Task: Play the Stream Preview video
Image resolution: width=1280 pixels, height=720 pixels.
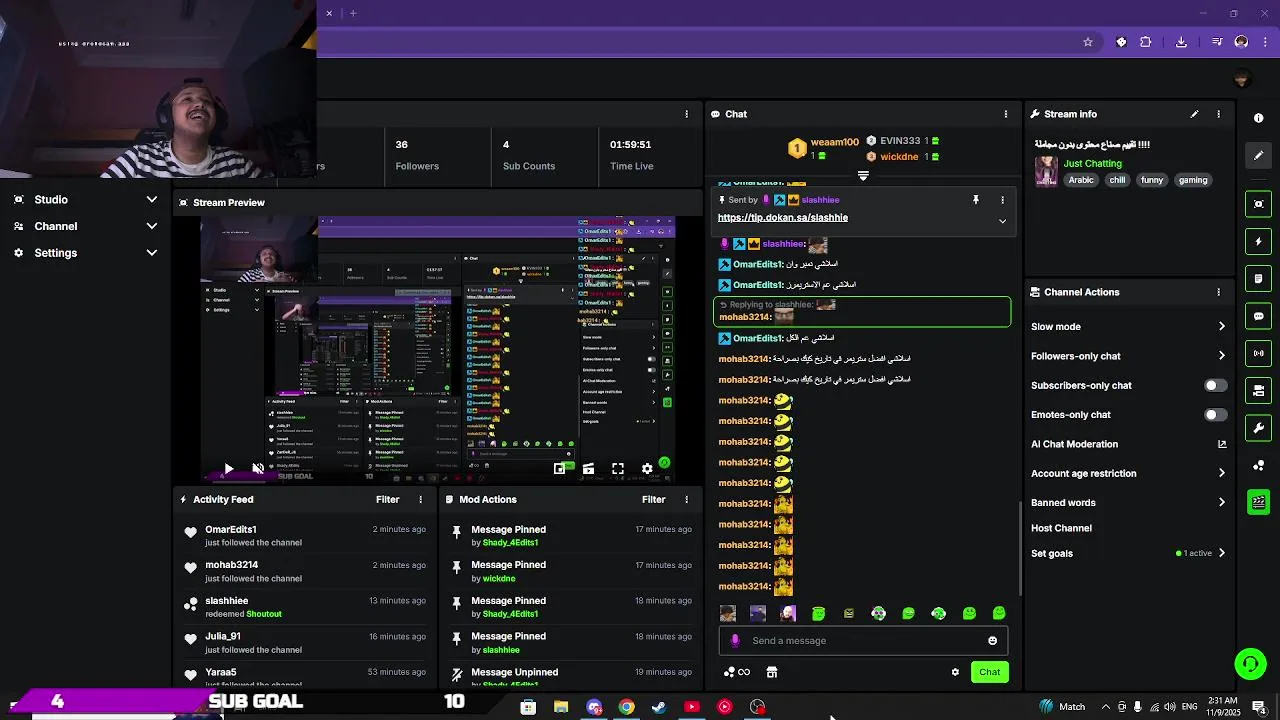Action: [x=228, y=468]
